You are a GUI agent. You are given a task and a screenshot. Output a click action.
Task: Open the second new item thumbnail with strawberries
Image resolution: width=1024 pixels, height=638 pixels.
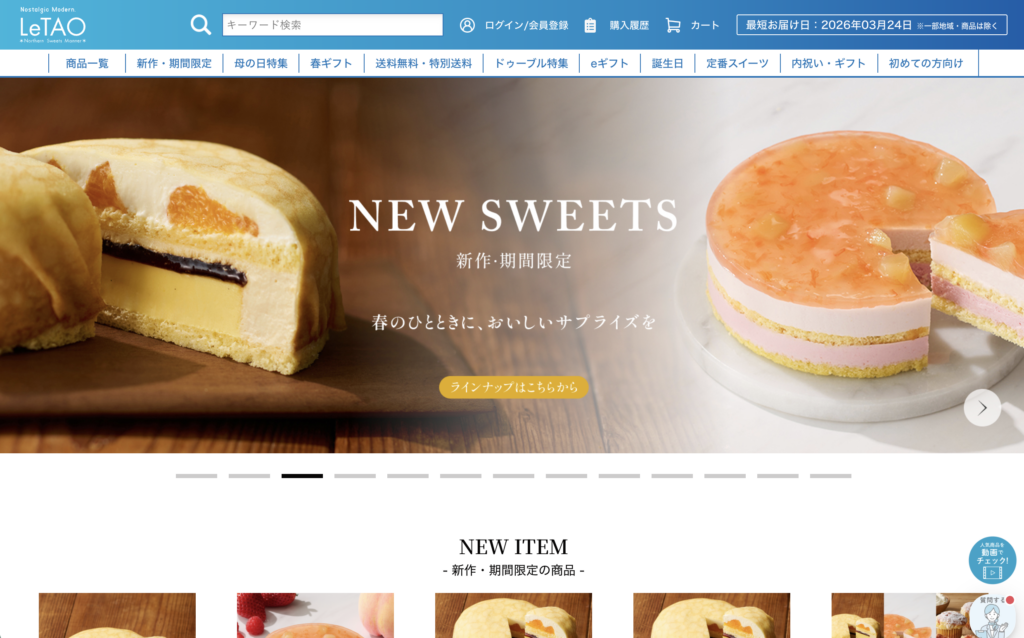coord(315,615)
